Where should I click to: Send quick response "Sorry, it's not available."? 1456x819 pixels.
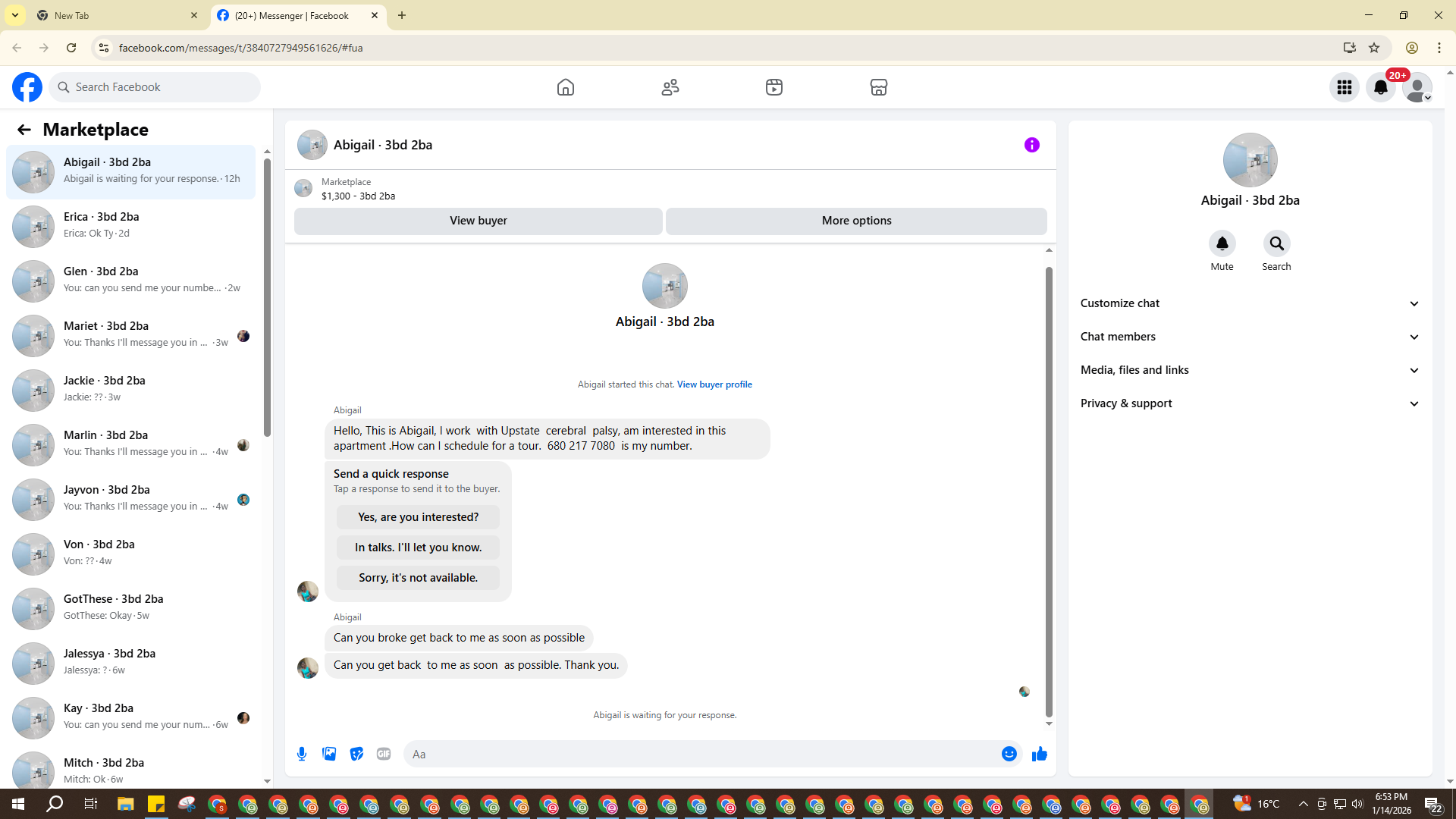[x=418, y=578]
